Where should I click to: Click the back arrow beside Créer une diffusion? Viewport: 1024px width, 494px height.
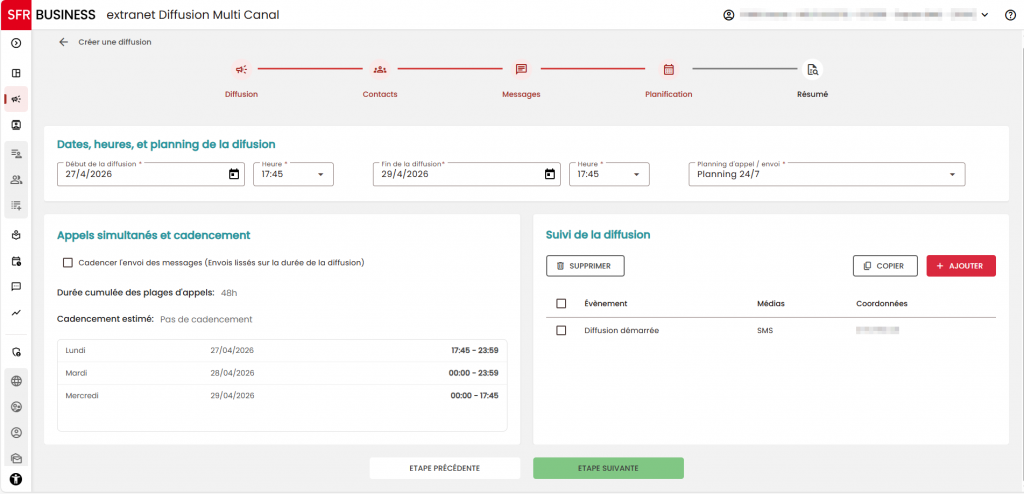click(63, 42)
